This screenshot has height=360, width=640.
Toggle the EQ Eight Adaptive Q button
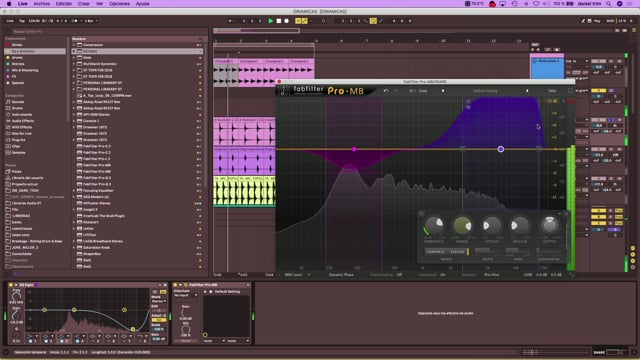158,320
